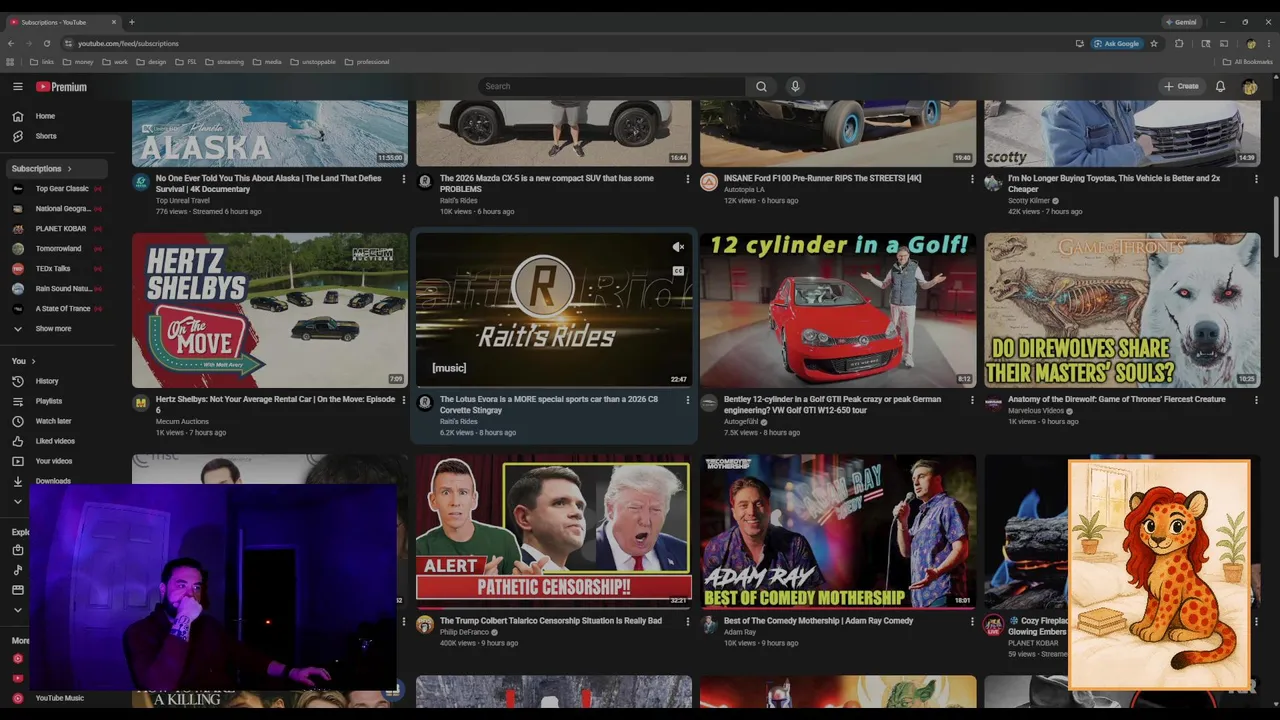Open the streaming bookmark folder
The height and width of the screenshot is (720, 1280).
tap(224, 62)
